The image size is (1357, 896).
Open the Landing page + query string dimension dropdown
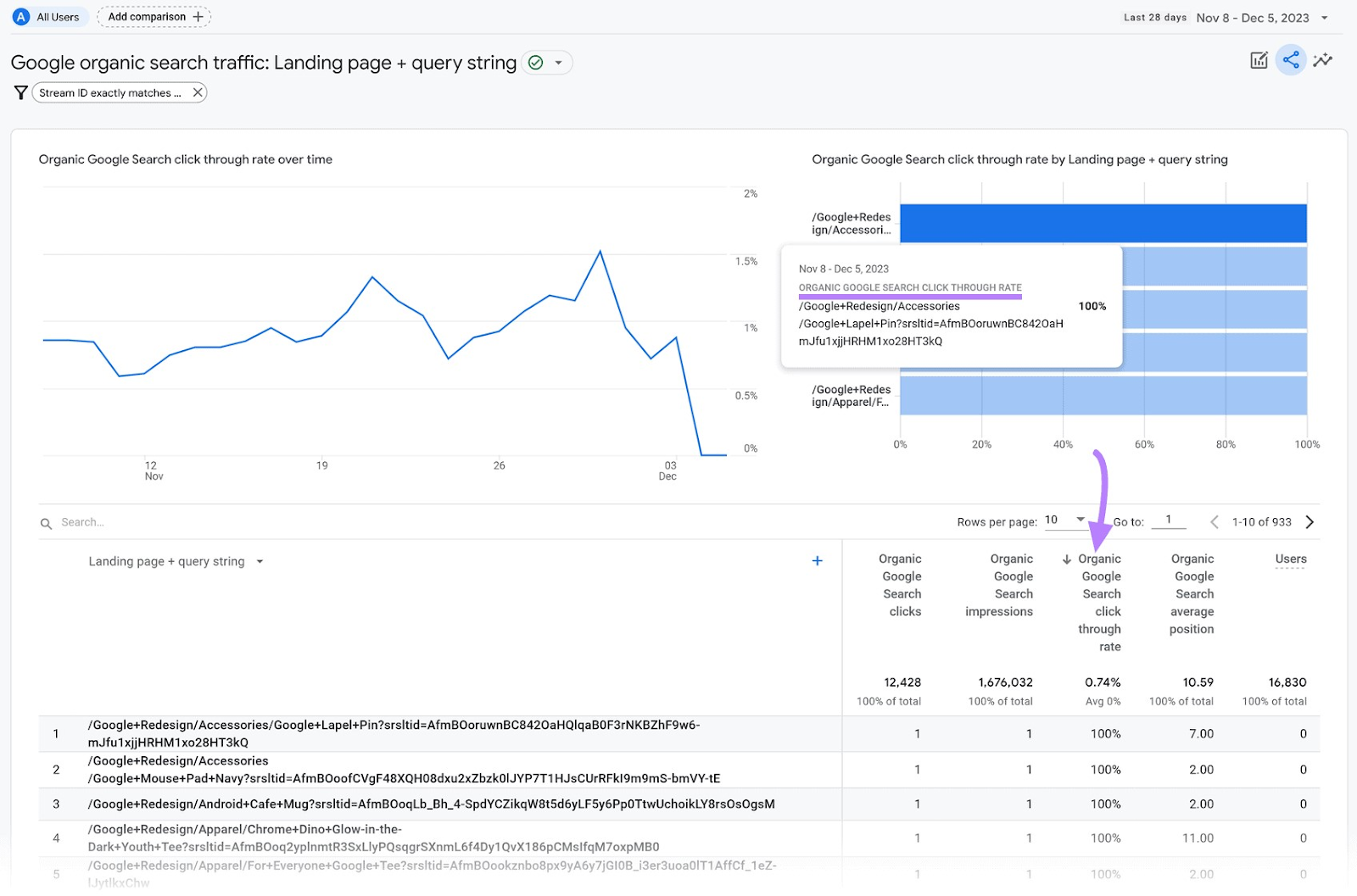coord(176,561)
